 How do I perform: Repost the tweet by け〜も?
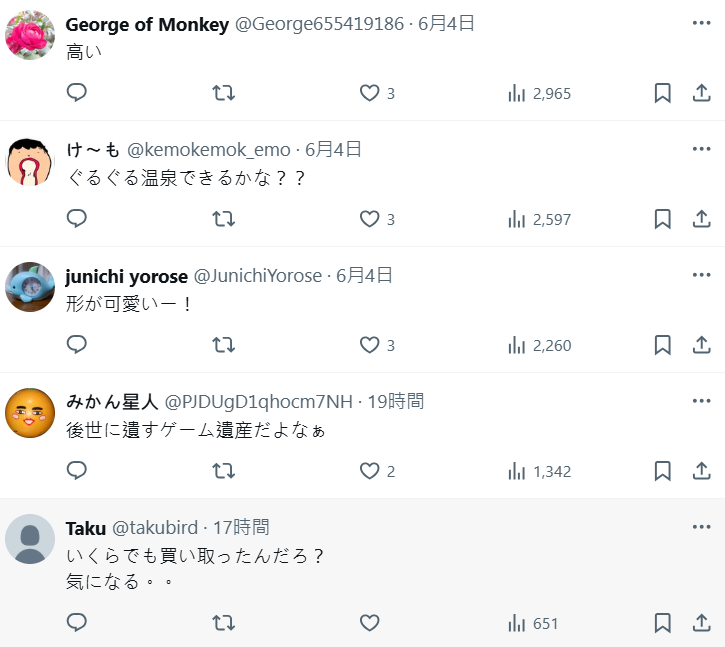(224, 219)
